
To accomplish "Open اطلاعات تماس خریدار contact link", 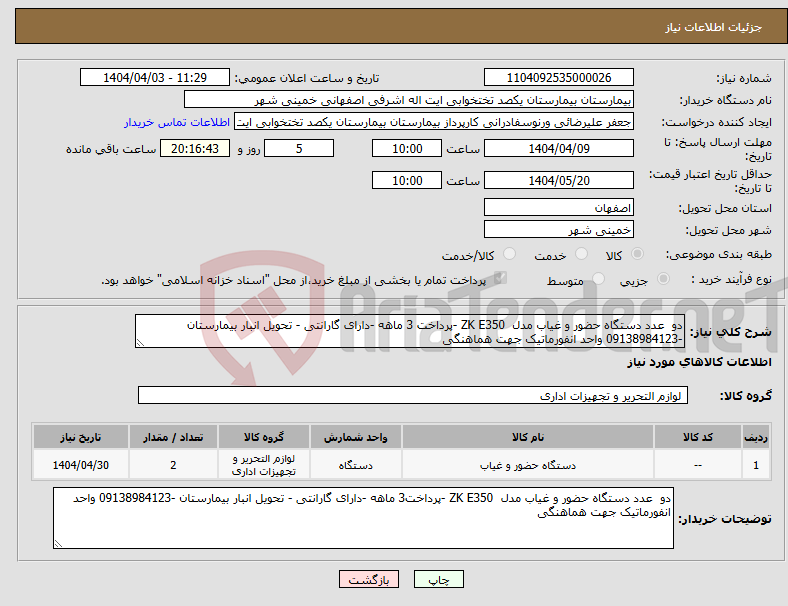I will click(177, 122).
